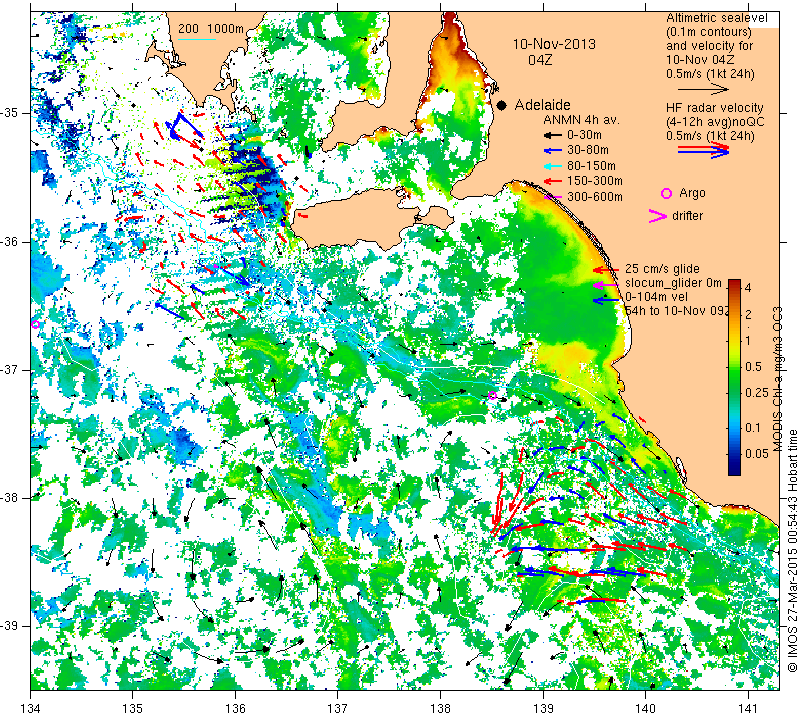800x720 pixels.
Task: Click the colour bar value 0.05
Action: coord(757,454)
